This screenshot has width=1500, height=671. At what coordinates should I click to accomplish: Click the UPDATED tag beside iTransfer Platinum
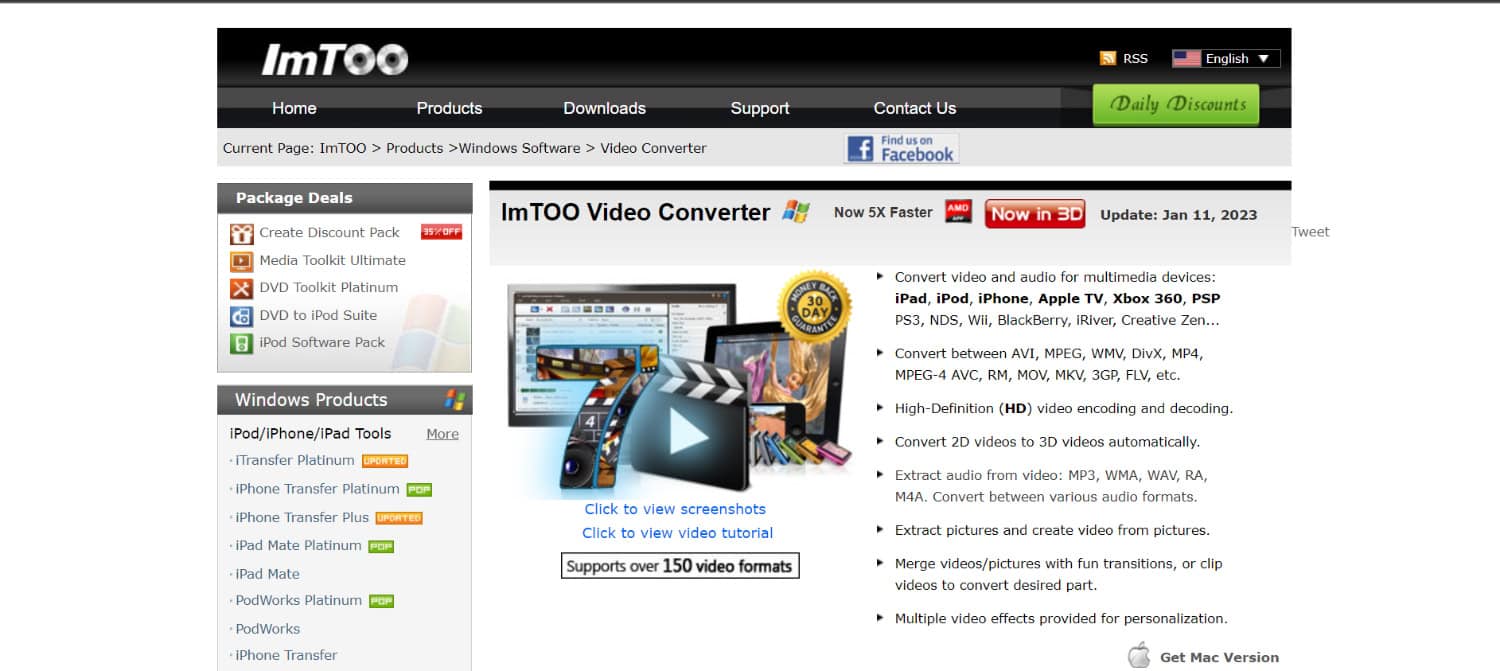pos(385,461)
